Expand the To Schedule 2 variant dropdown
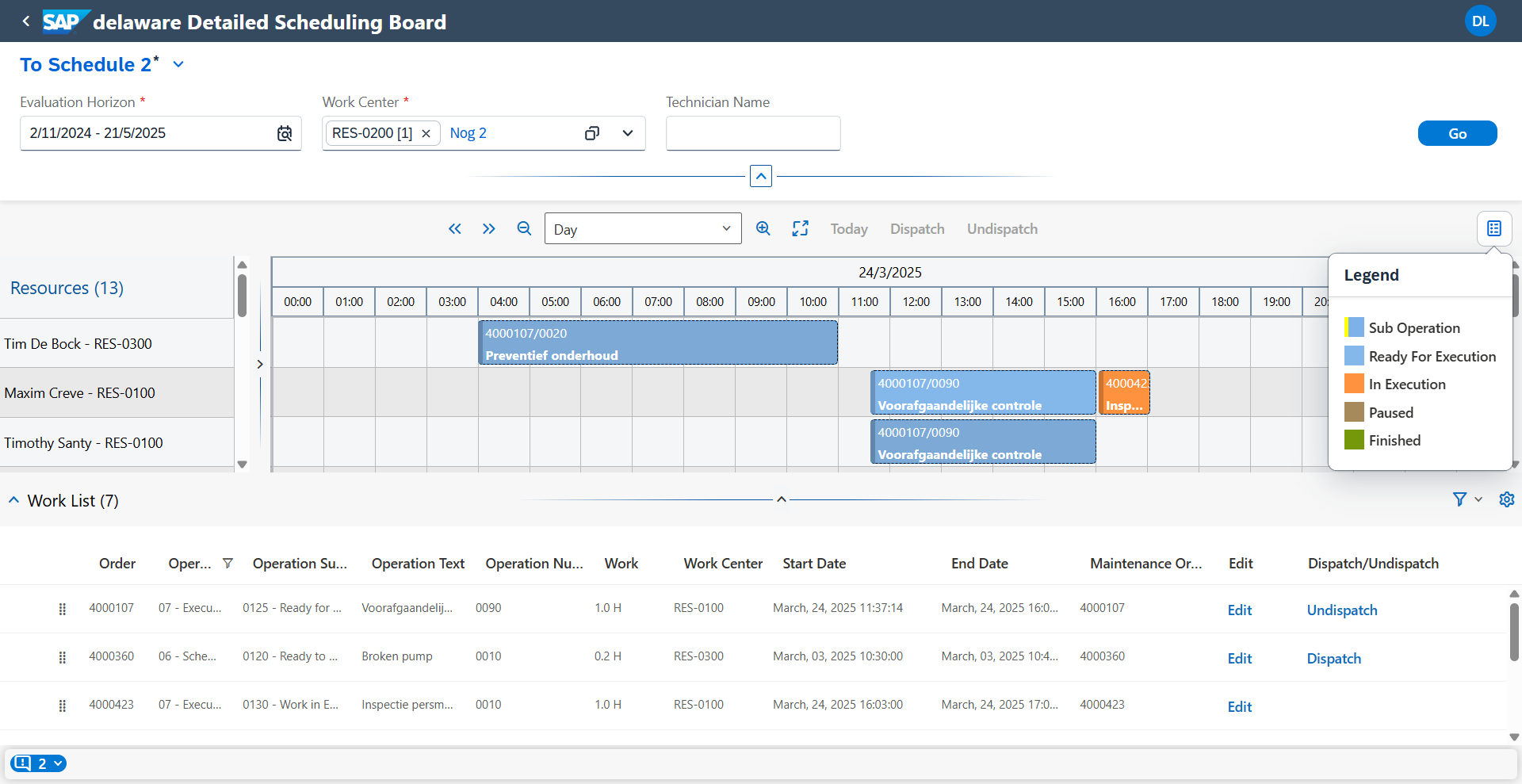 (179, 64)
